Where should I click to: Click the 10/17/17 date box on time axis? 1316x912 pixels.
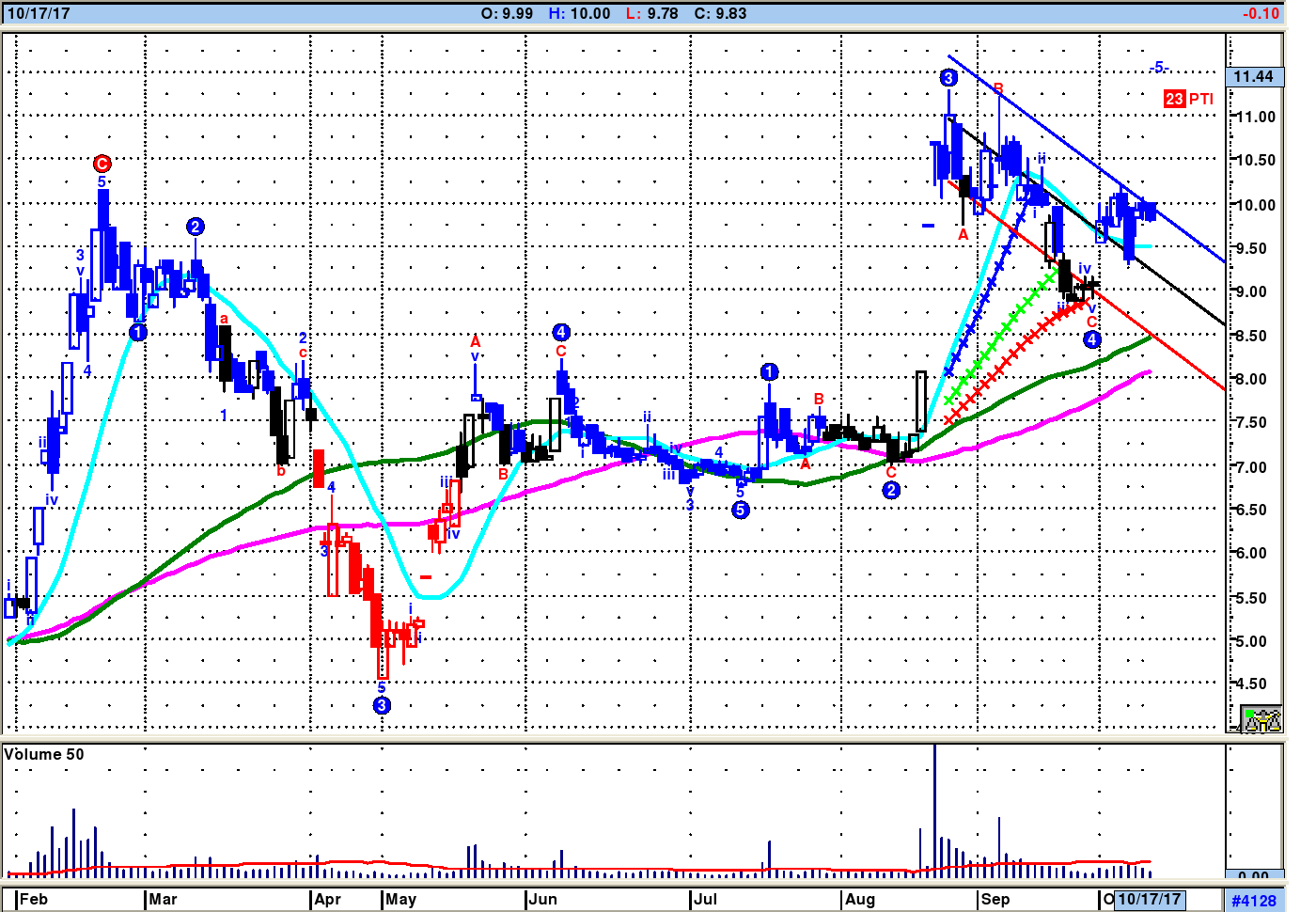[x=1149, y=899]
